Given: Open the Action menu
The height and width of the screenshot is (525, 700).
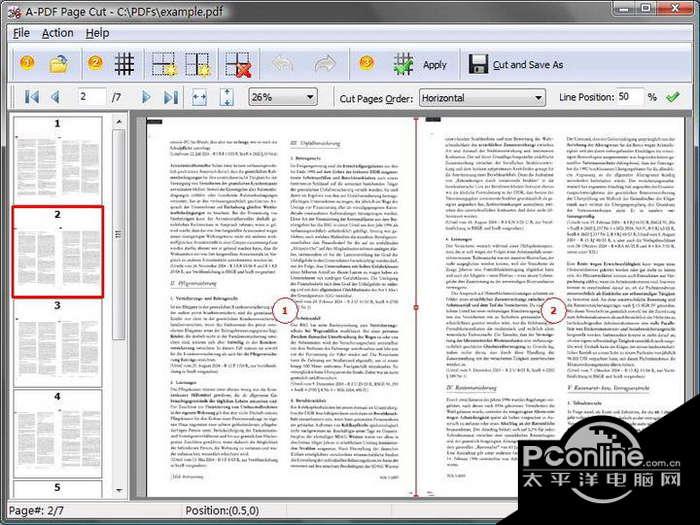Looking at the screenshot, I should (58, 33).
